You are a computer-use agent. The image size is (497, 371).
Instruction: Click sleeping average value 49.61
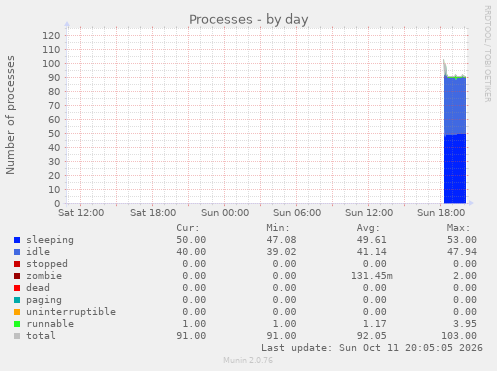tap(372, 240)
